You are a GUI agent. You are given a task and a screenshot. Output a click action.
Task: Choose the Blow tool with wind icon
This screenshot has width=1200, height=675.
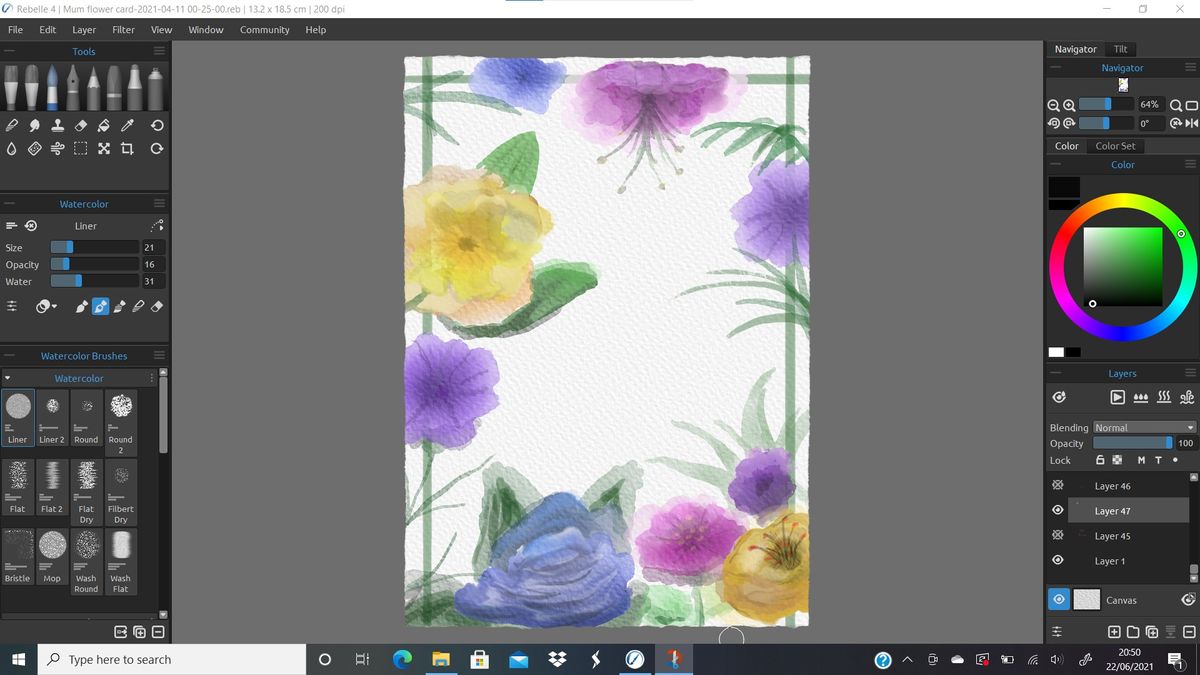point(57,149)
